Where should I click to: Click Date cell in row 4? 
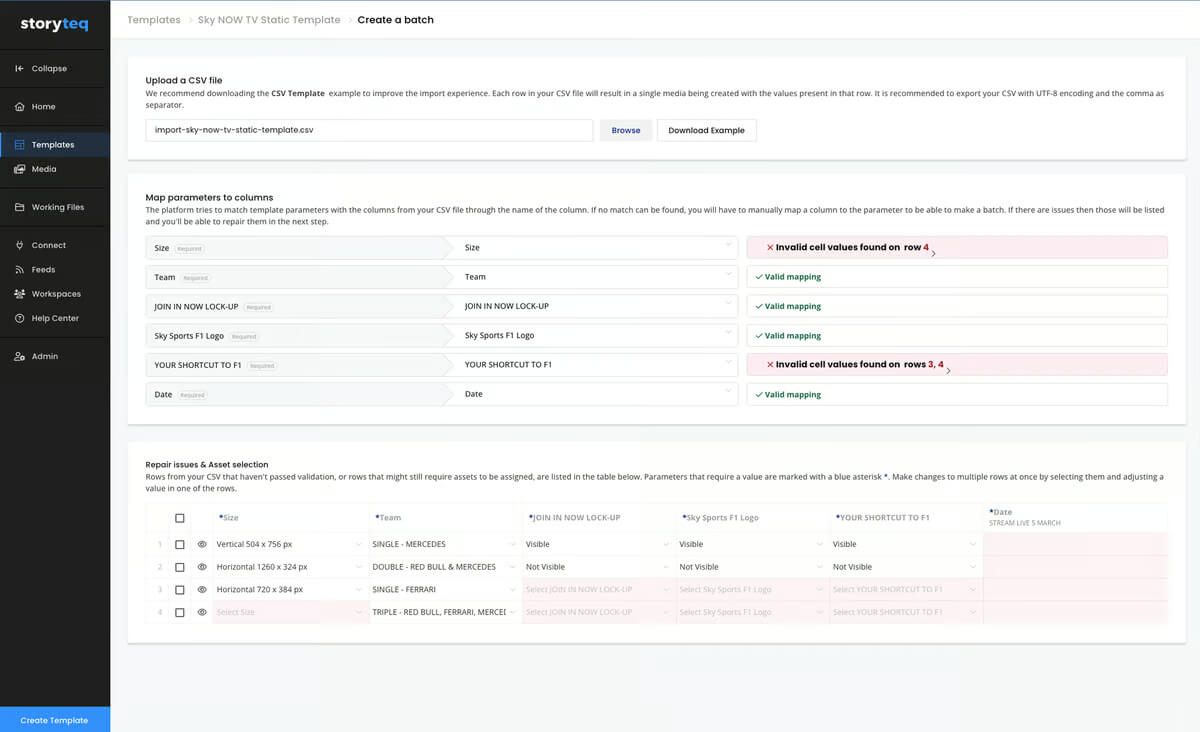tap(1075, 612)
